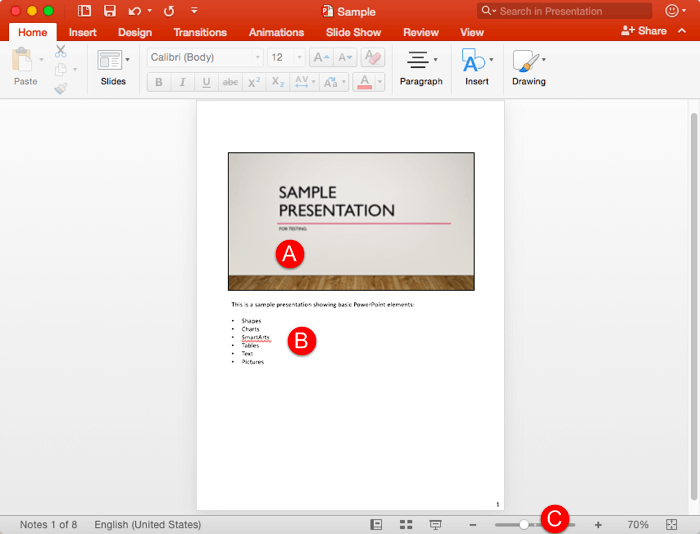The height and width of the screenshot is (534, 700).
Task: Switch to the Insert tab
Action: (83, 32)
